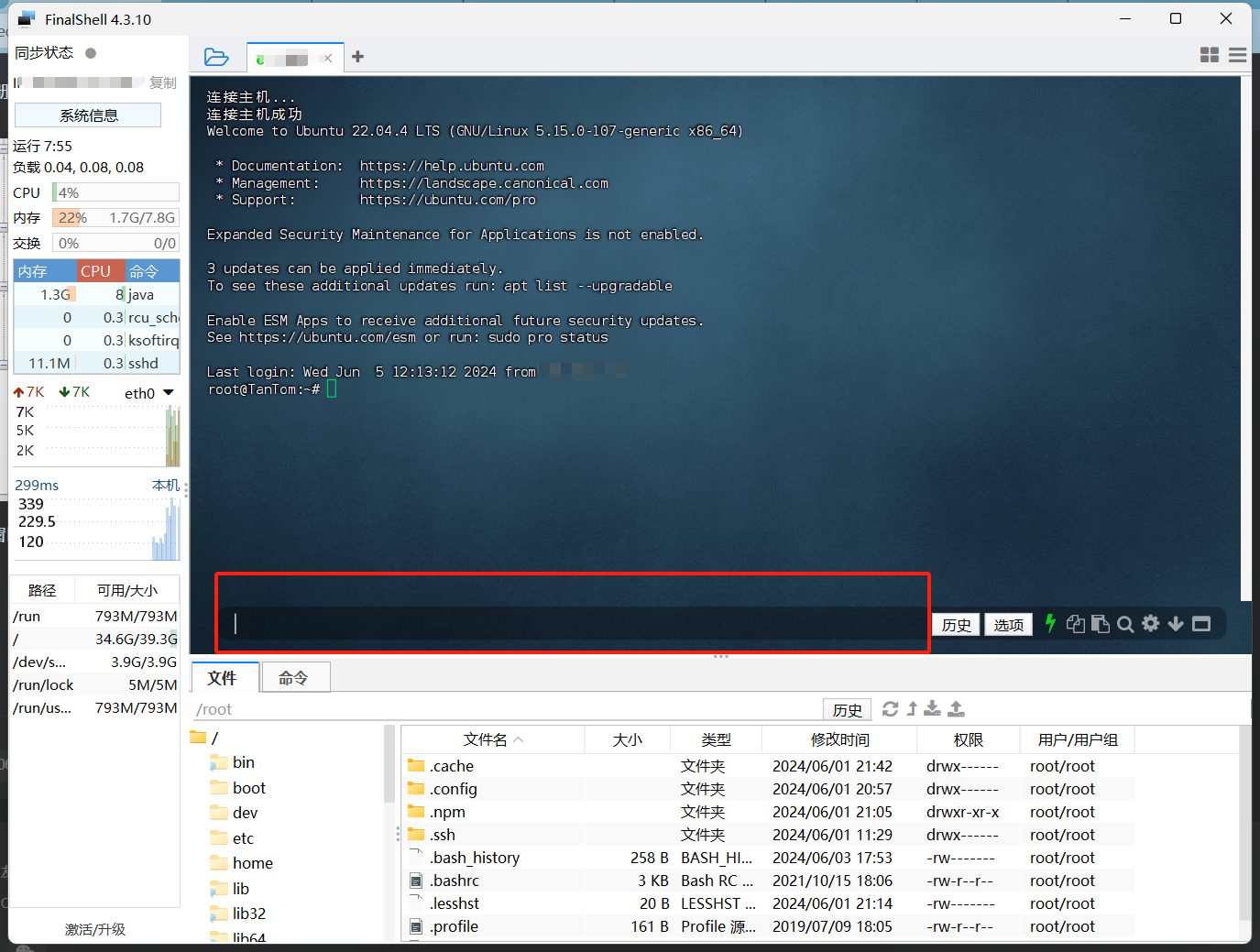Screen dimensions: 1260x952
Task: Click the green lightning quick command icon
Action: coord(1050,624)
